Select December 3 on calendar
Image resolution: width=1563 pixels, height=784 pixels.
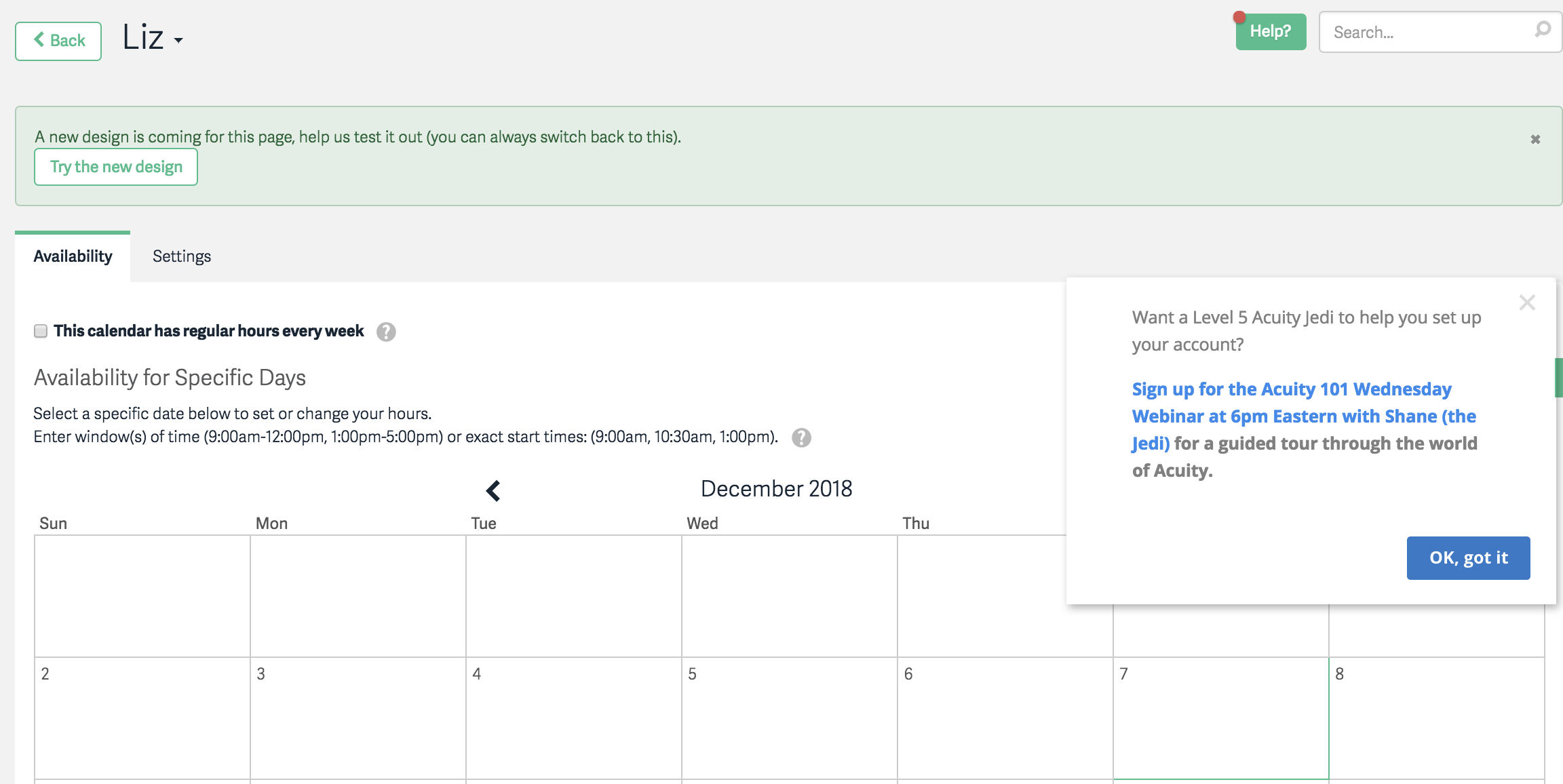[x=358, y=718]
